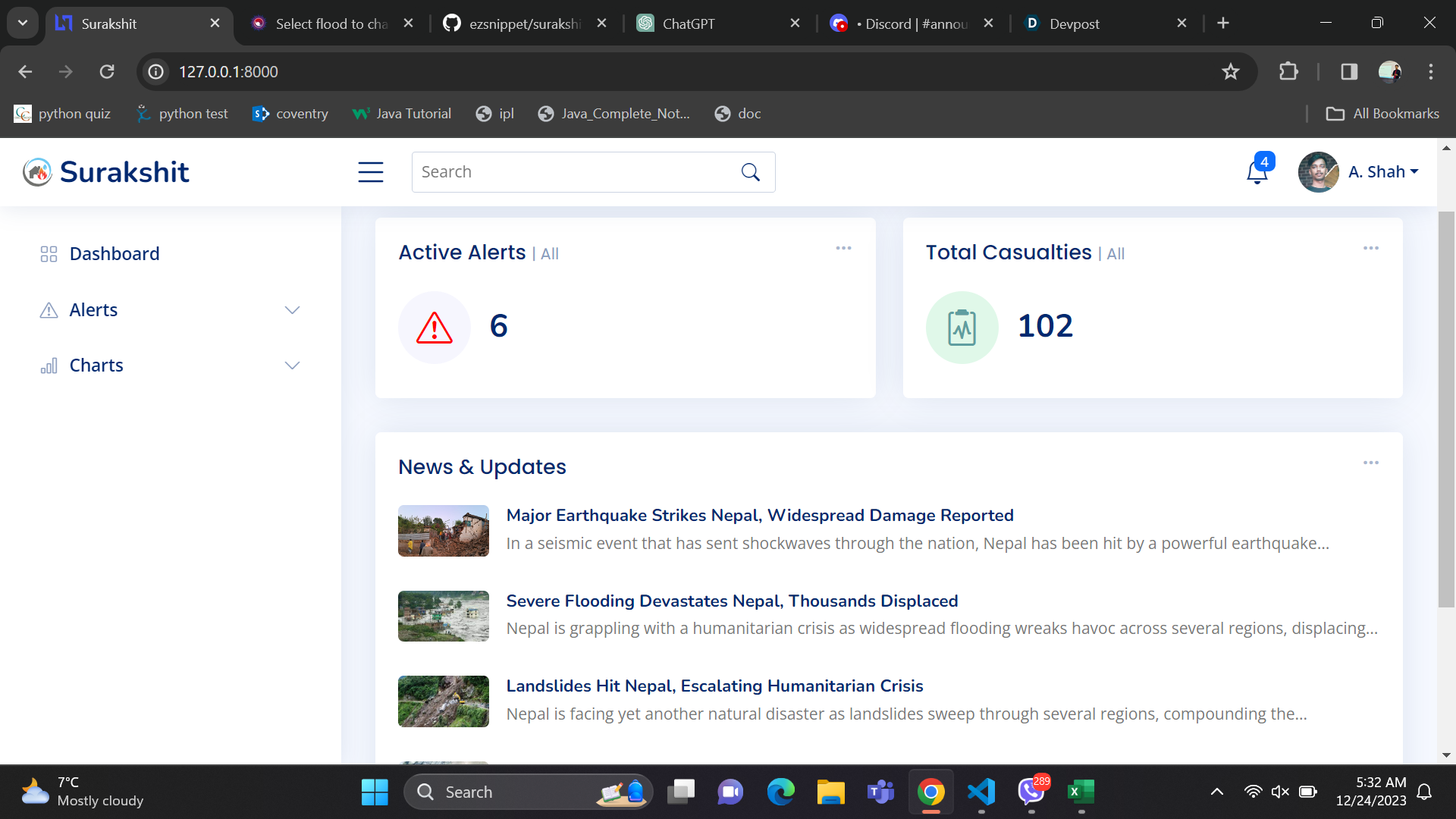Click the red Active Alerts warning icon

click(x=435, y=328)
